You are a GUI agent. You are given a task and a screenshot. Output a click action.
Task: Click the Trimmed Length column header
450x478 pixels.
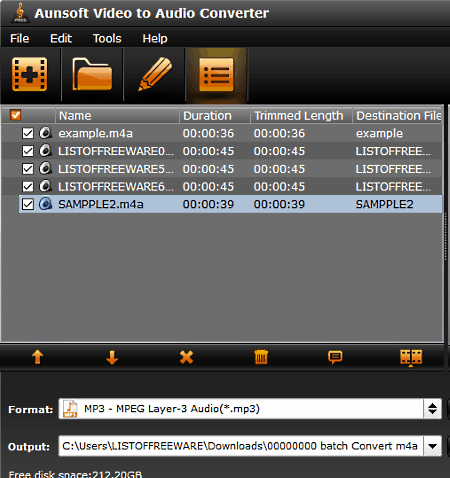point(301,116)
